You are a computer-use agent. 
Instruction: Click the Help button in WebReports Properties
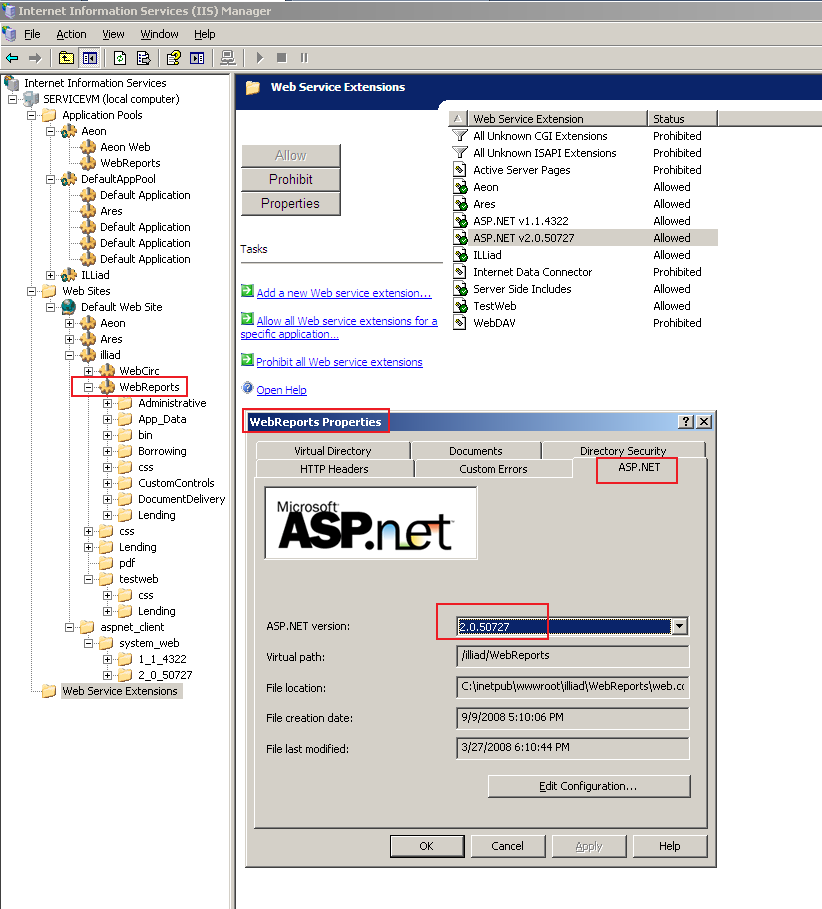[x=670, y=846]
